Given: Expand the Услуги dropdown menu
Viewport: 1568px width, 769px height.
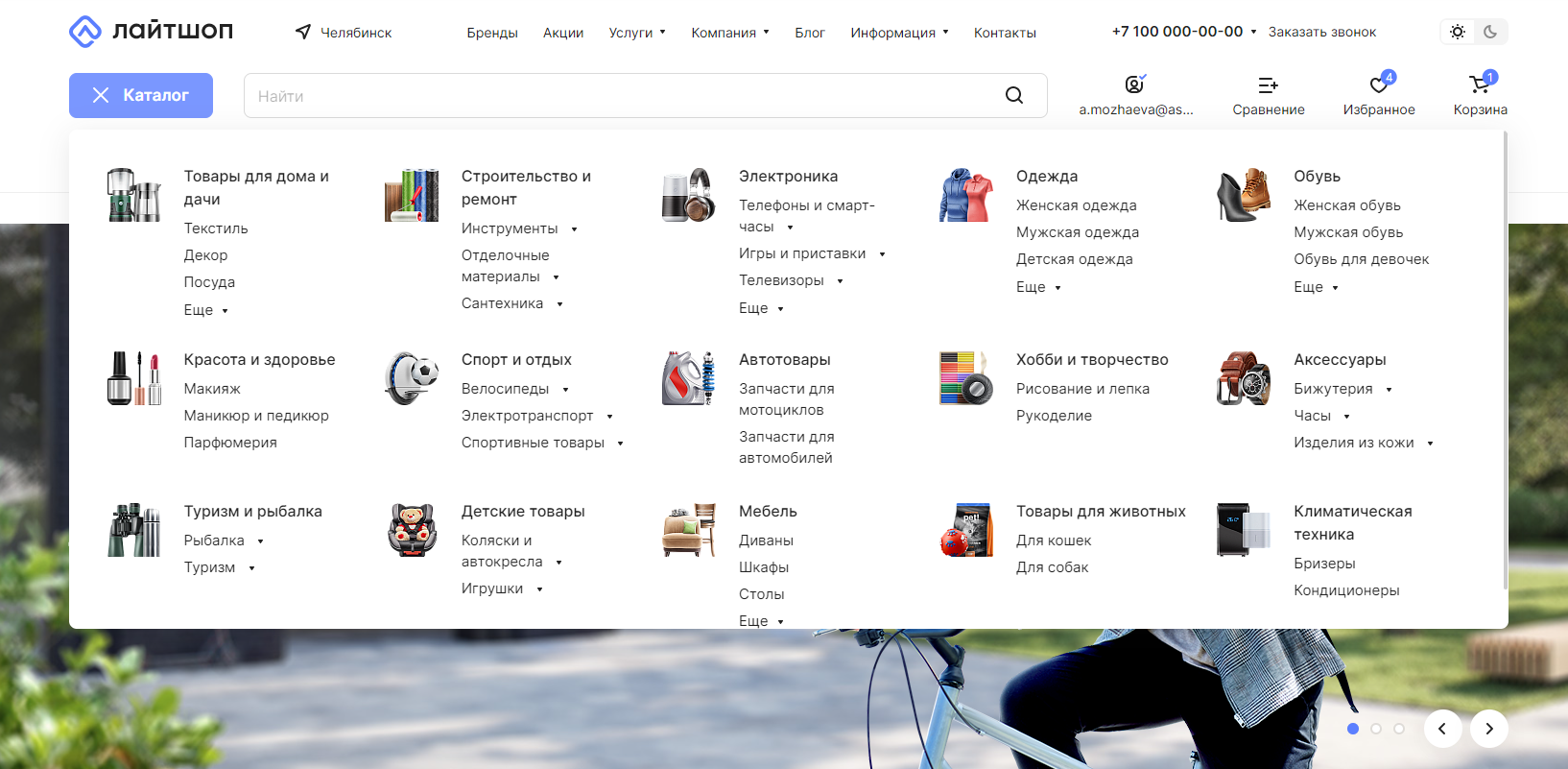Looking at the screenshot, I should (637, 33).
